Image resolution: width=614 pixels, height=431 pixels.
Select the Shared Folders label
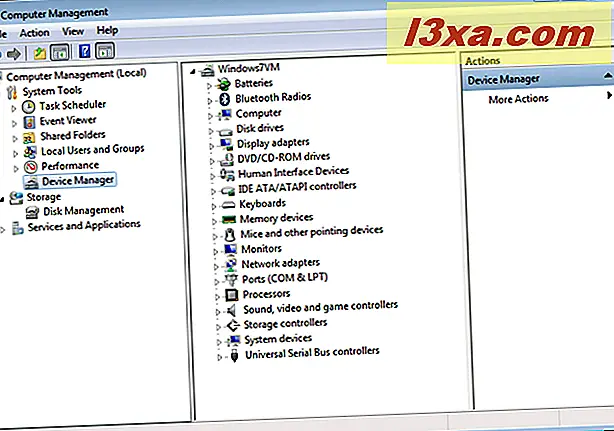73,135
